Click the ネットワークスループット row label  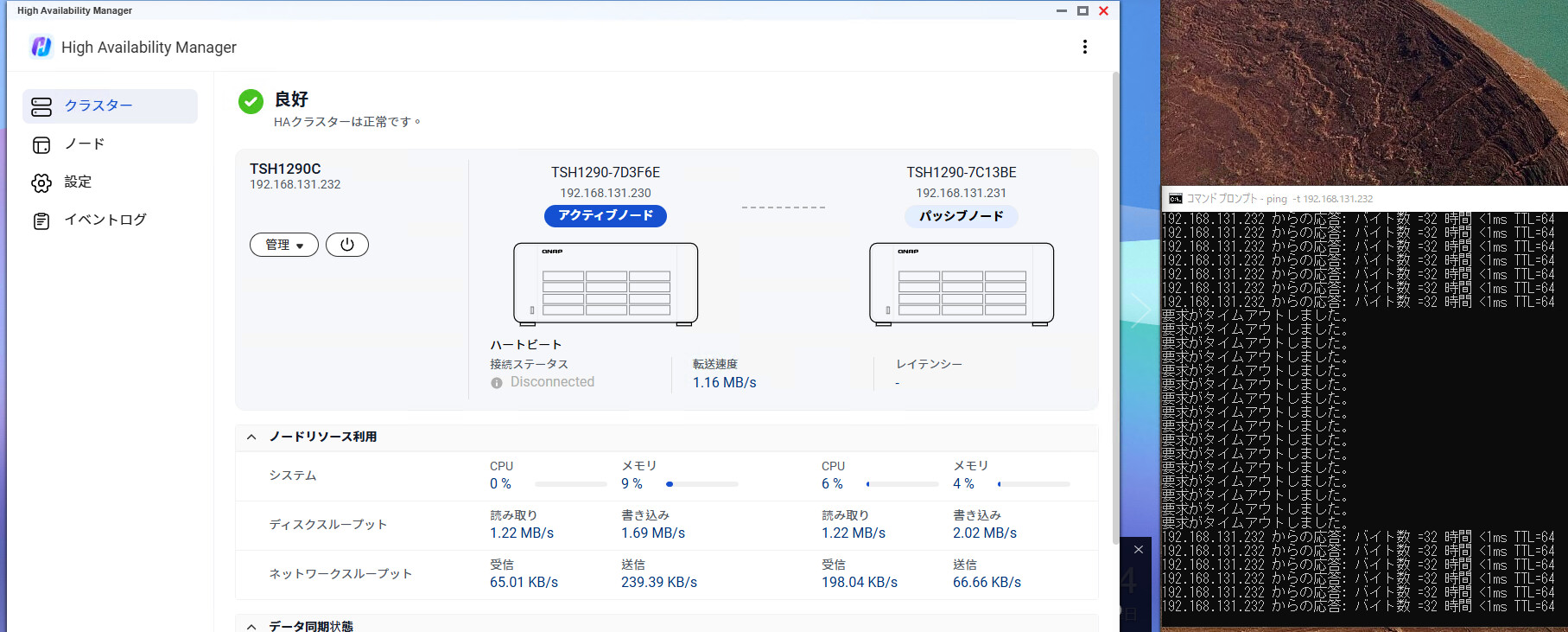coord(340,574)
